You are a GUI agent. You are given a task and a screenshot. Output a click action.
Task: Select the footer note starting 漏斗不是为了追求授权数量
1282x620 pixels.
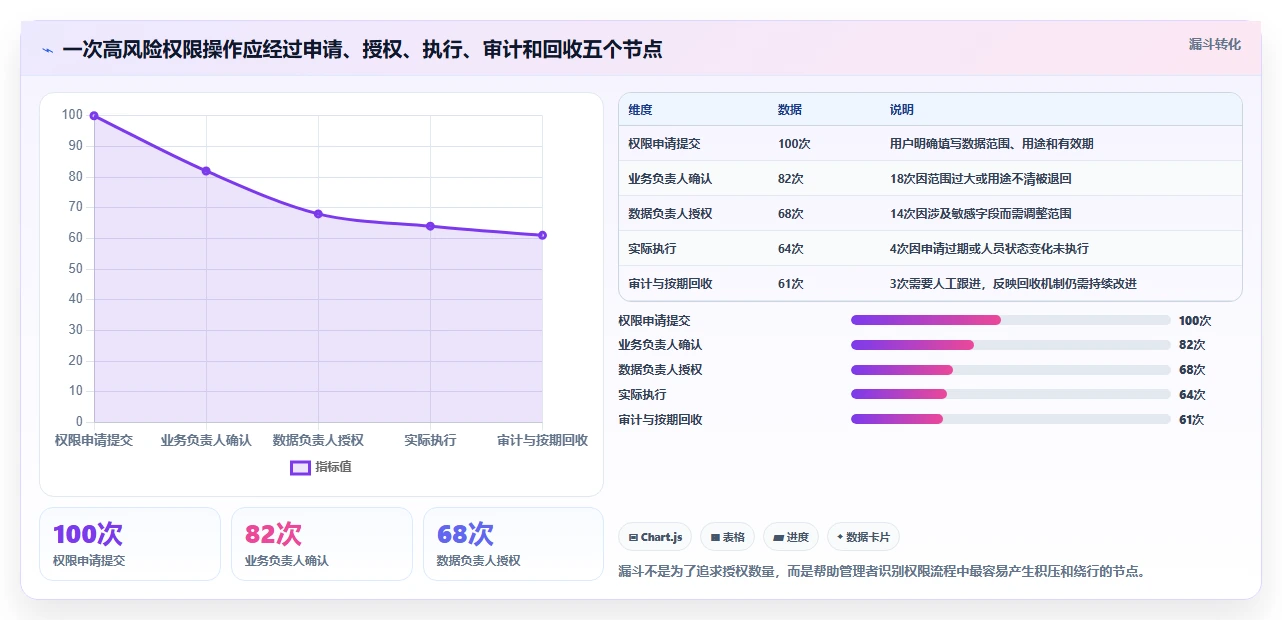[881, 572]
